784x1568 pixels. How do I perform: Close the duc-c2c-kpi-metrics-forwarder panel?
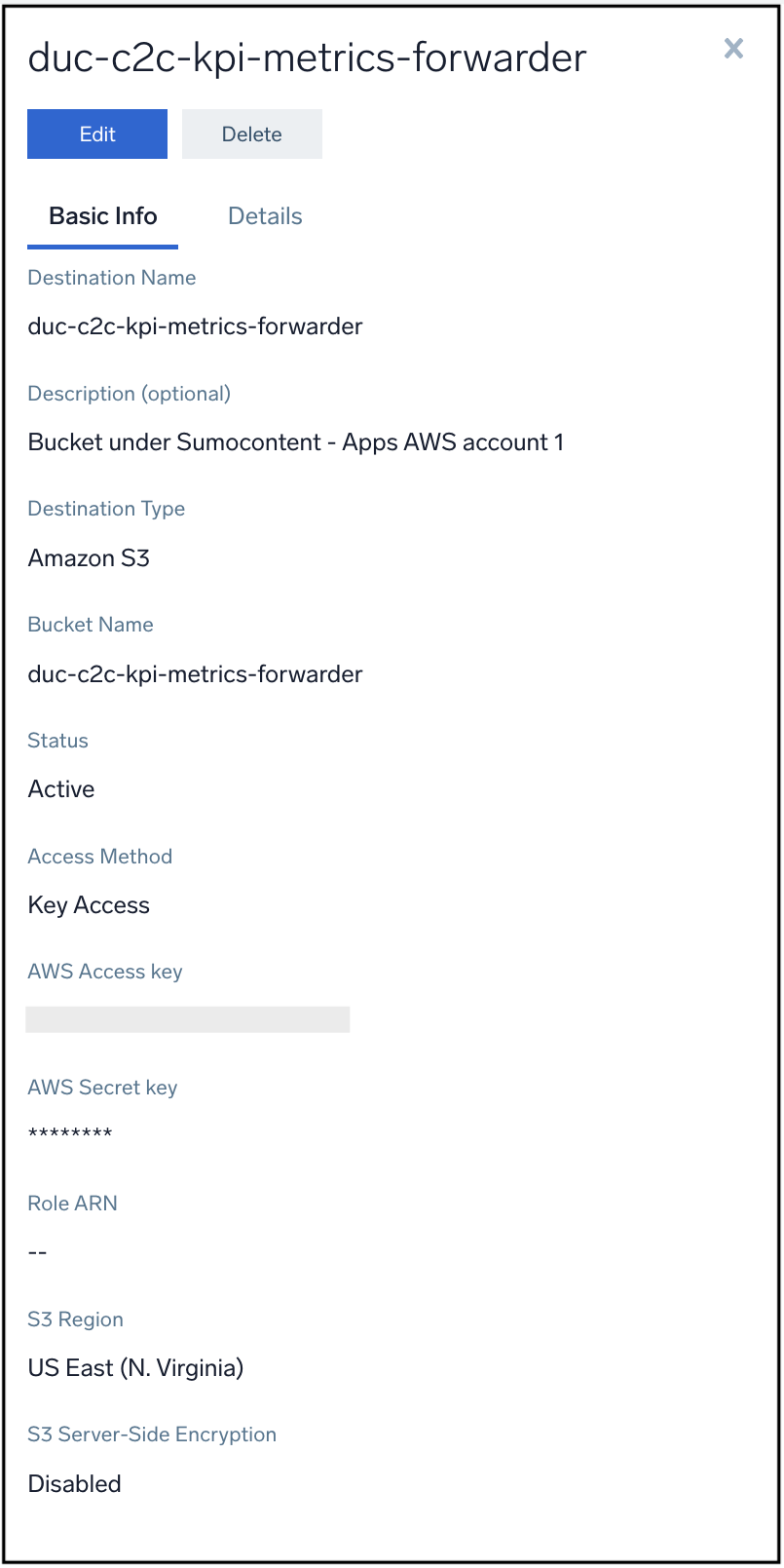732,49
